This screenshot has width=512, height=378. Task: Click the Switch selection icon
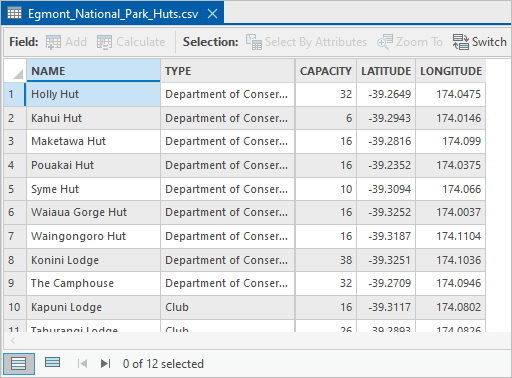coord(461,42)
